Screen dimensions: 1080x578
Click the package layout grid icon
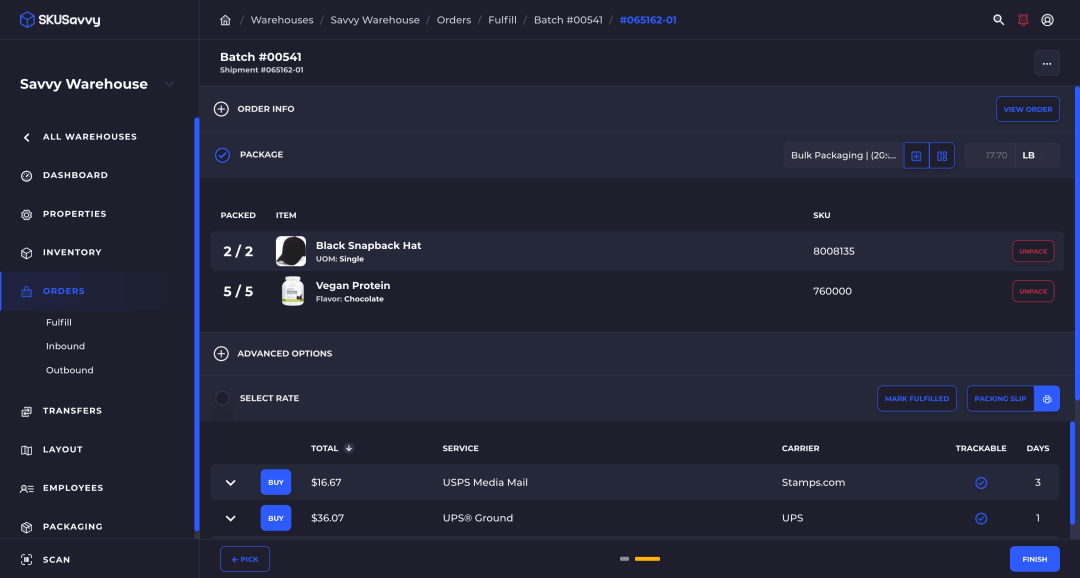[x=942, y=156]
